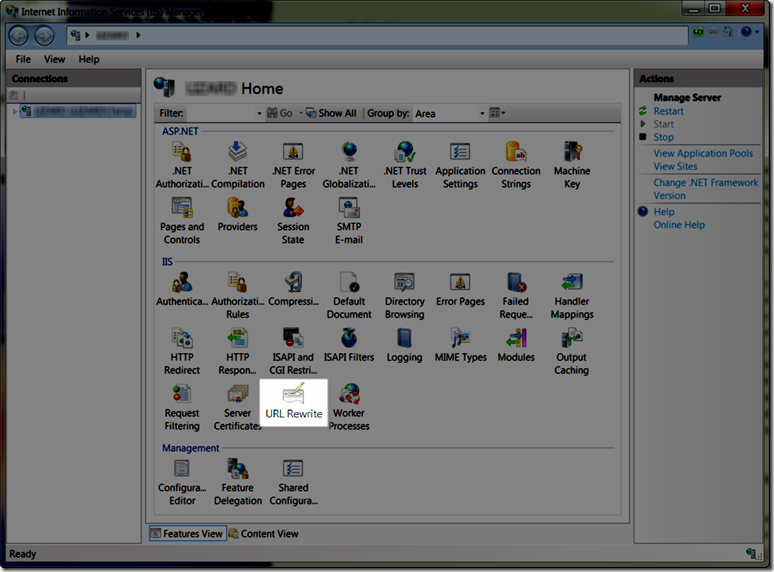Open Request Filtering feature

[x=182, y=407]
